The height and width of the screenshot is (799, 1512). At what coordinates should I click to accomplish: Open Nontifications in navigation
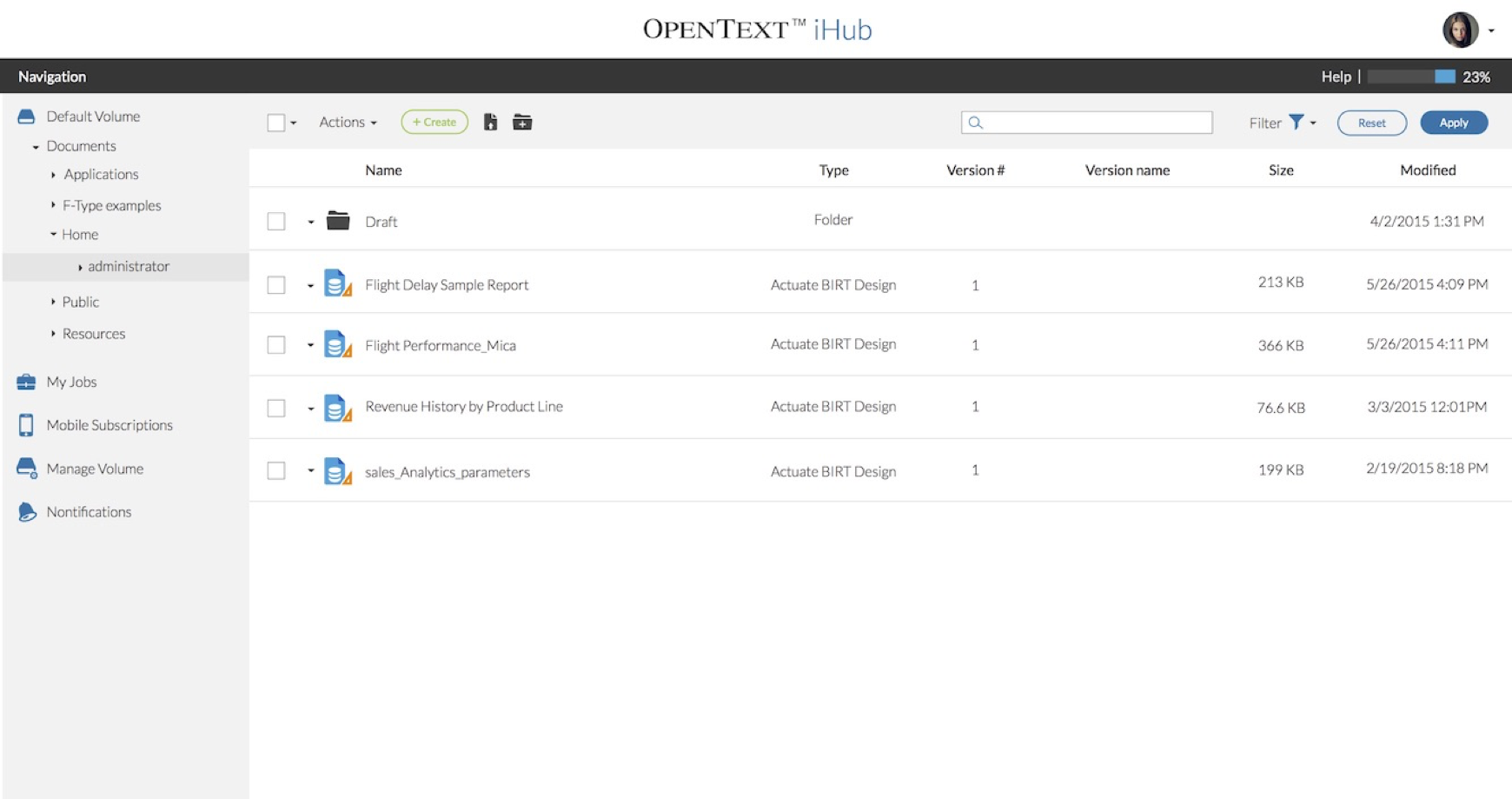click(x=89, y=512)
